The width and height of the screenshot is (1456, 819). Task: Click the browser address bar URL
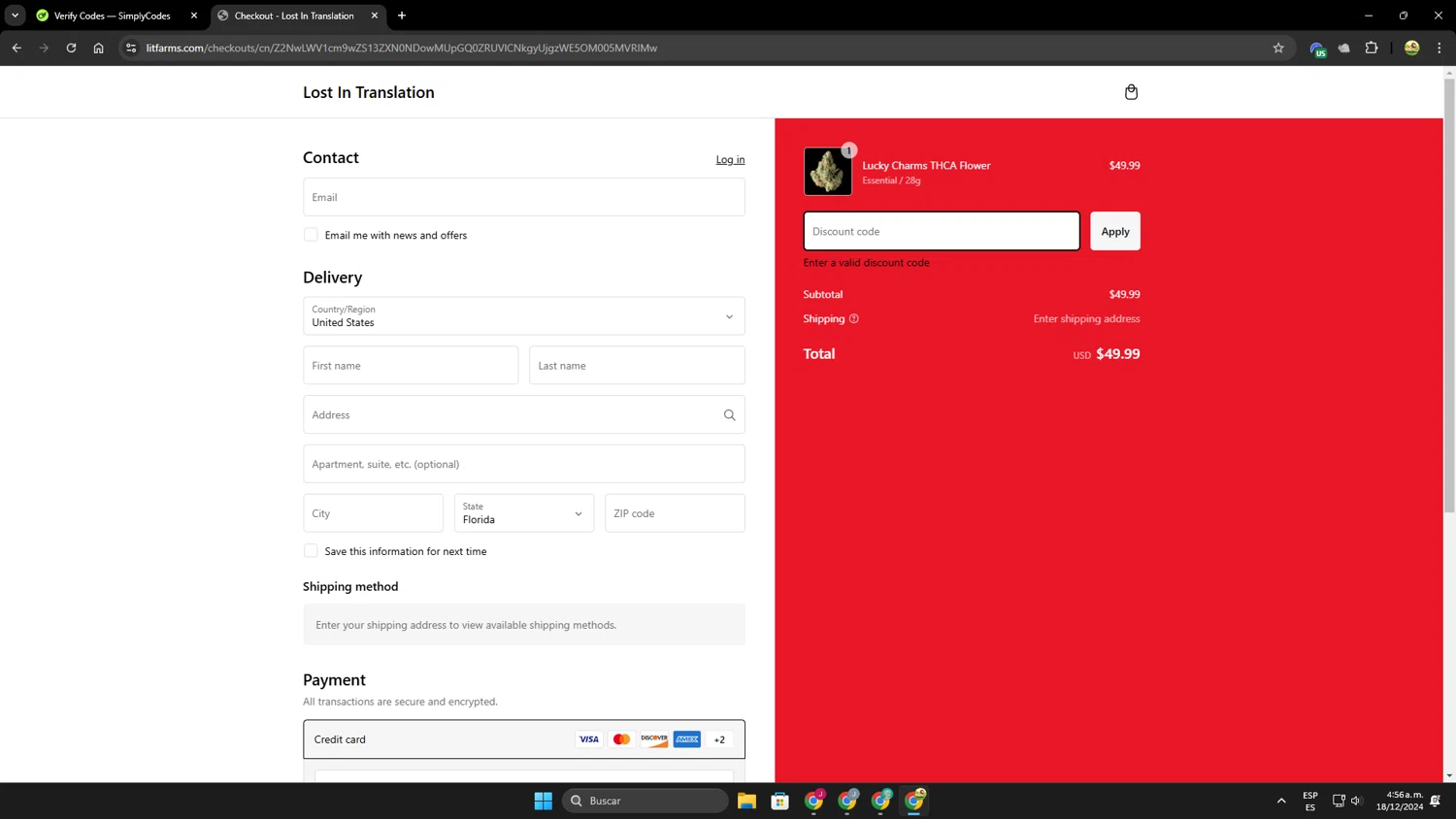coord(402,48)
